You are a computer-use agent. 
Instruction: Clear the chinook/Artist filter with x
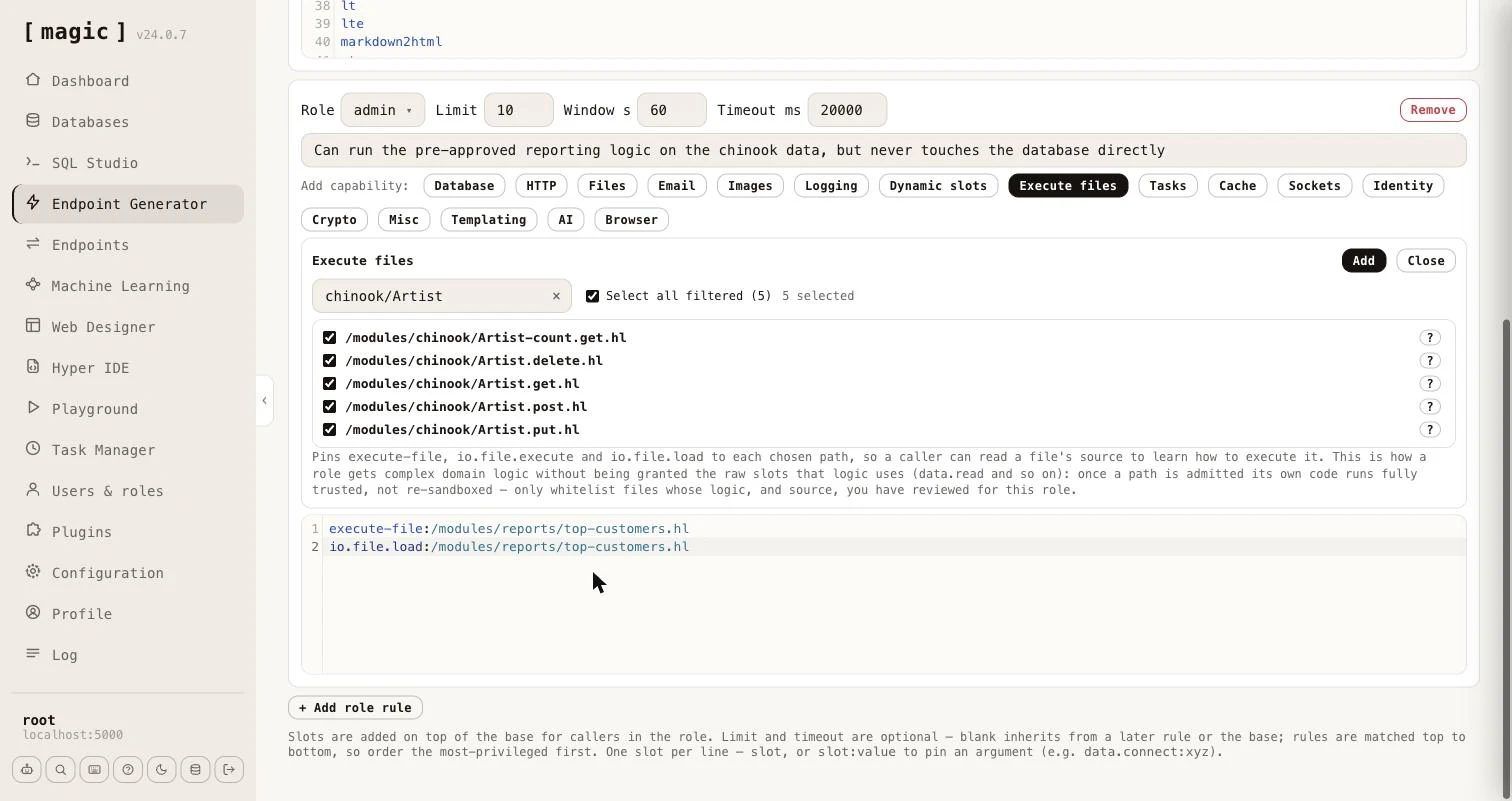click(556, 296)
